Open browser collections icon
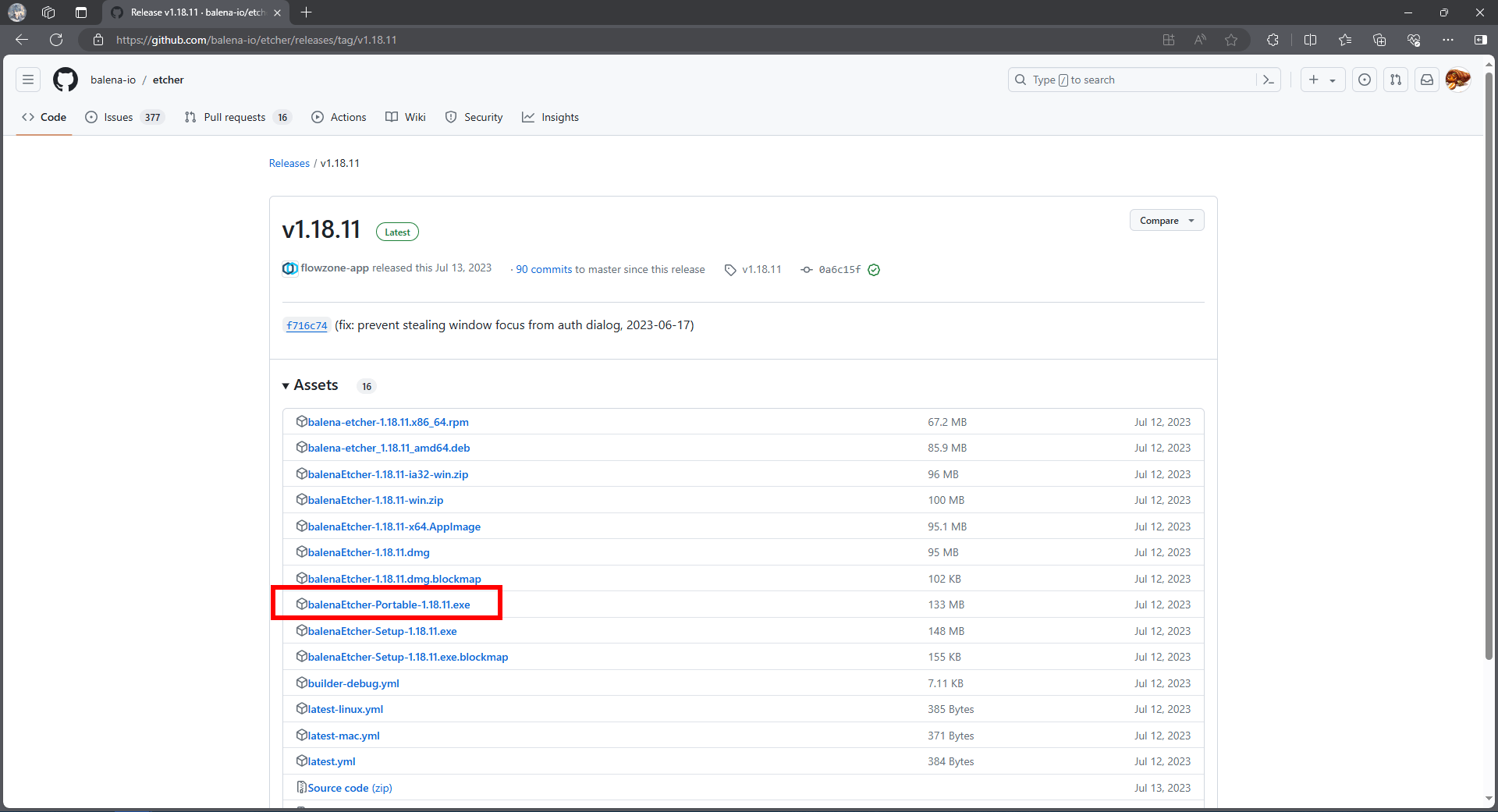The height and width of the screenshot is (812, 1498). [1379, 40]
